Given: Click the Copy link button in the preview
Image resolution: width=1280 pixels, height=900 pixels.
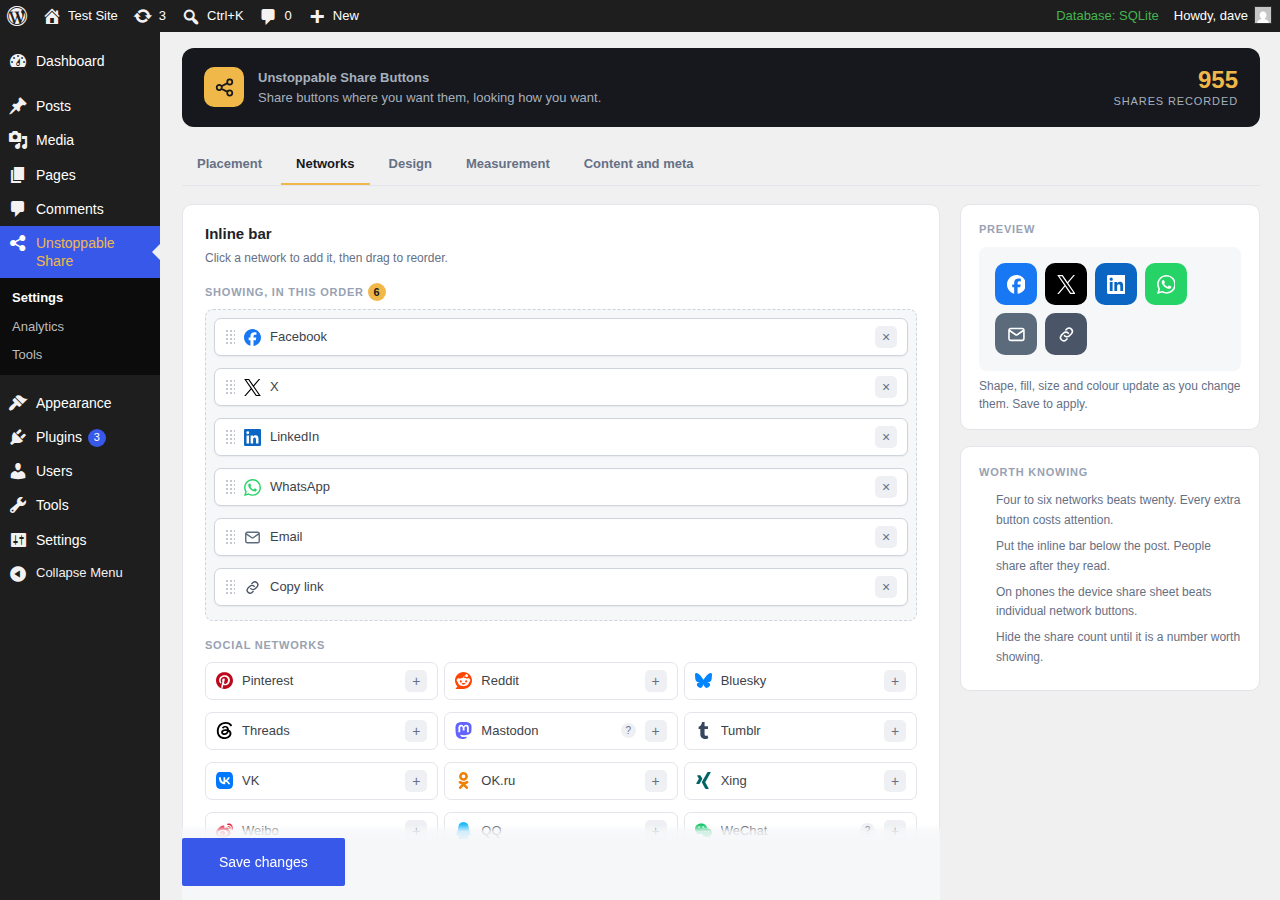Looking at the screenshot, I should 1066,334.
